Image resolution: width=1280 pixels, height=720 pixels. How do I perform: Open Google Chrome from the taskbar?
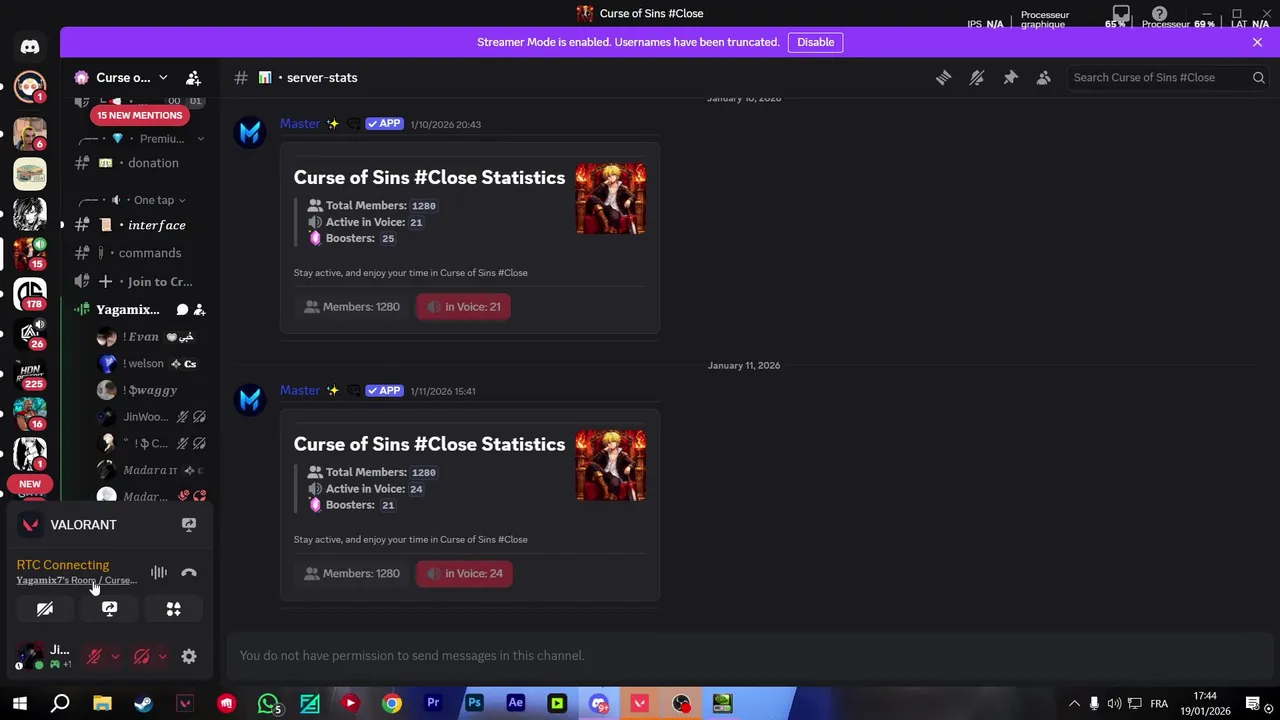[x=391, y=703]
